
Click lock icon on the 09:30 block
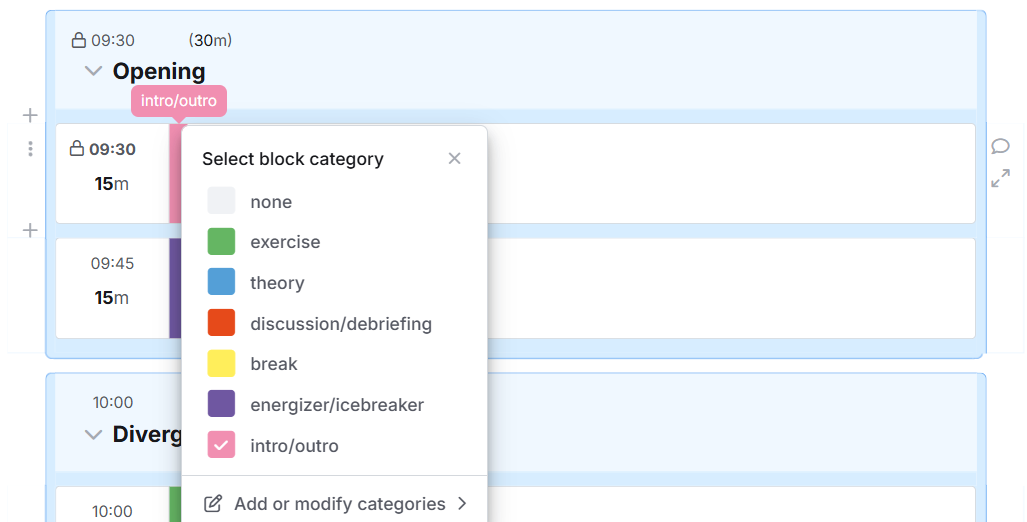(77, 149)
